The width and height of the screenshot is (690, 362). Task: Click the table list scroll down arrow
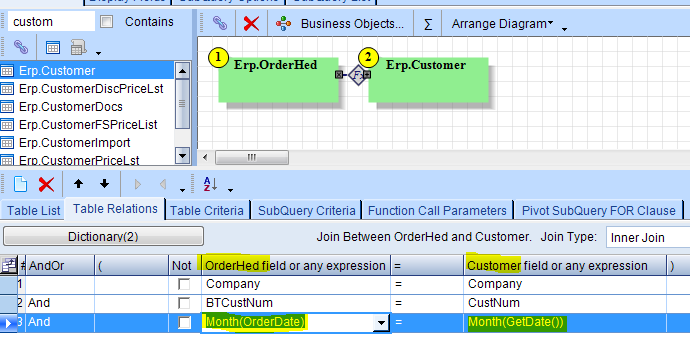(x=182, y=155)
